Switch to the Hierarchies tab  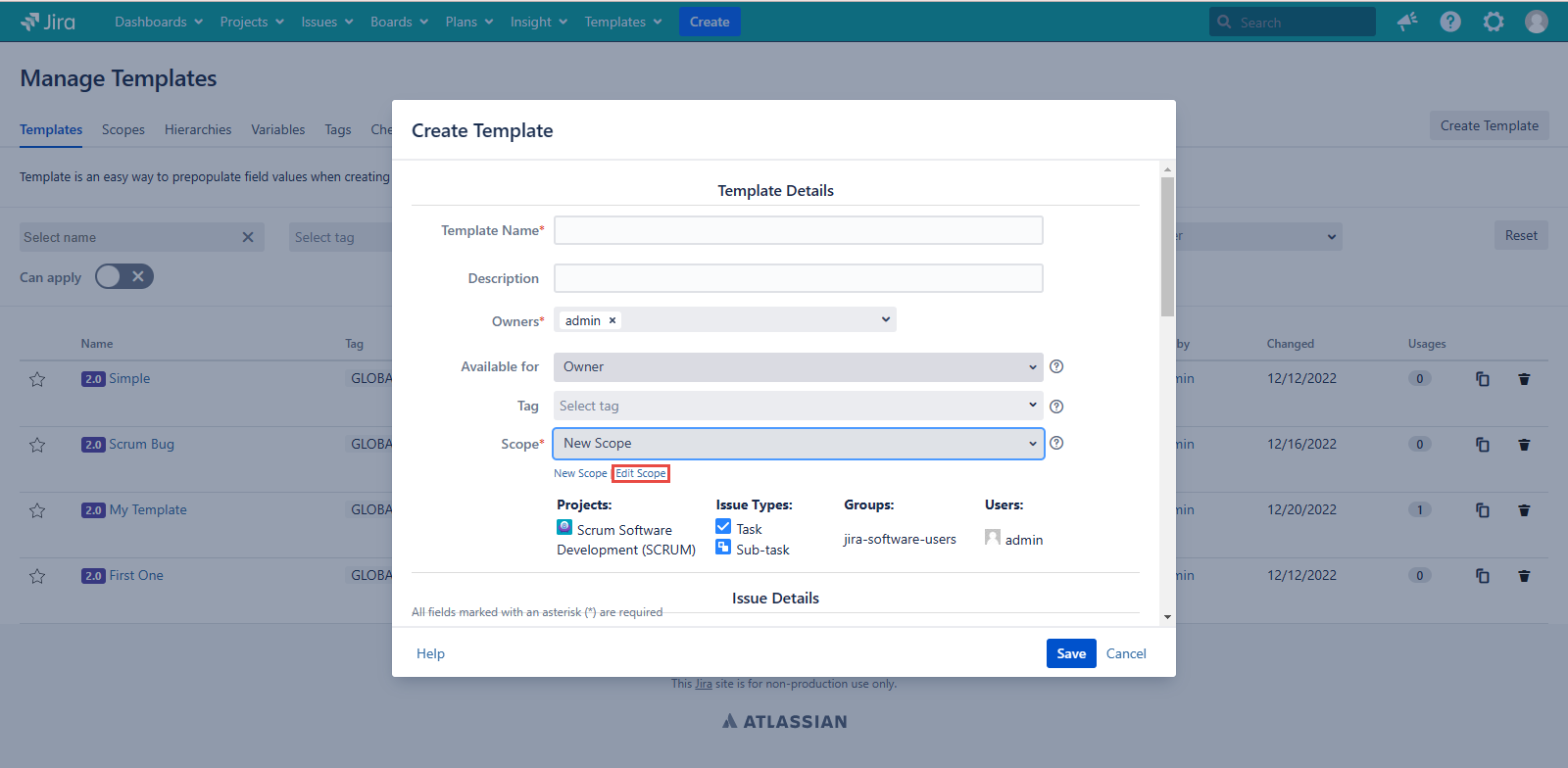[198, 129]
